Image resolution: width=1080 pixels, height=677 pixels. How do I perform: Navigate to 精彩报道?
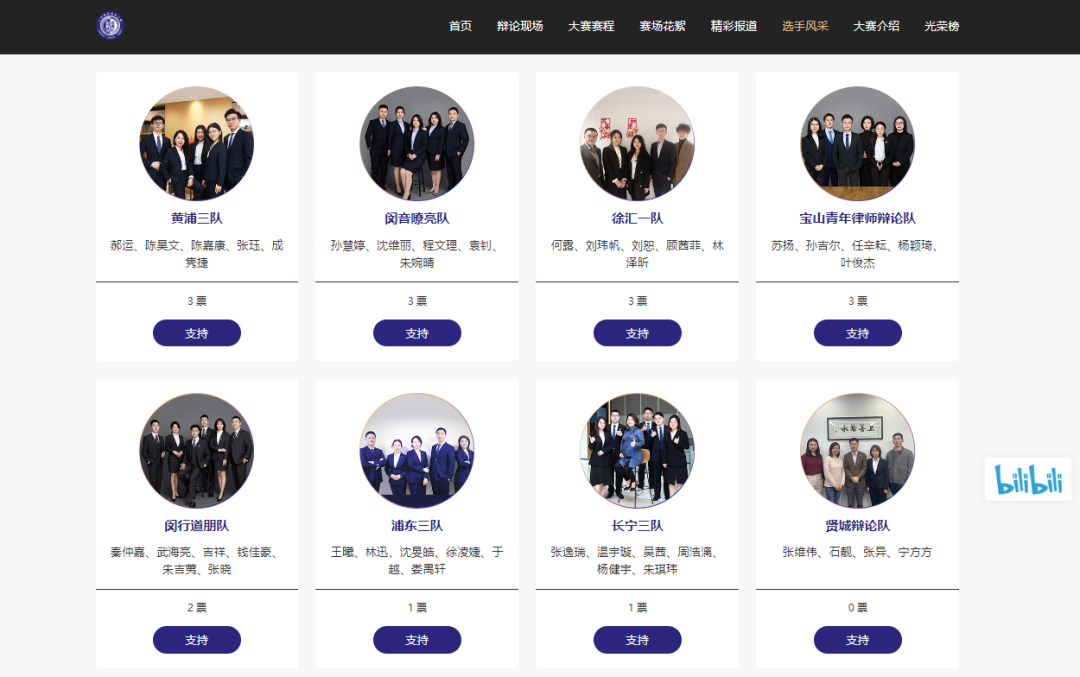click(734, 26)
